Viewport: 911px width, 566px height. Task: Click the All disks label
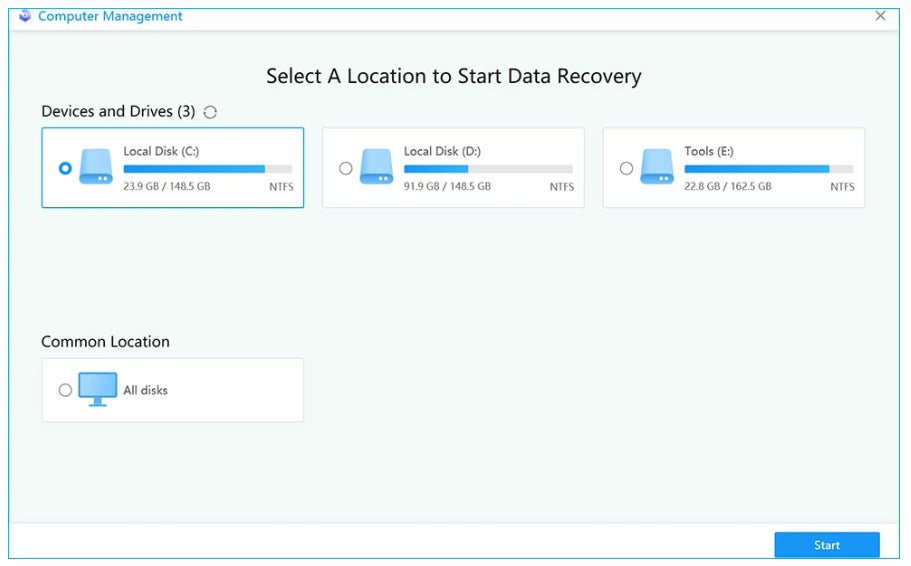(146, 390)
